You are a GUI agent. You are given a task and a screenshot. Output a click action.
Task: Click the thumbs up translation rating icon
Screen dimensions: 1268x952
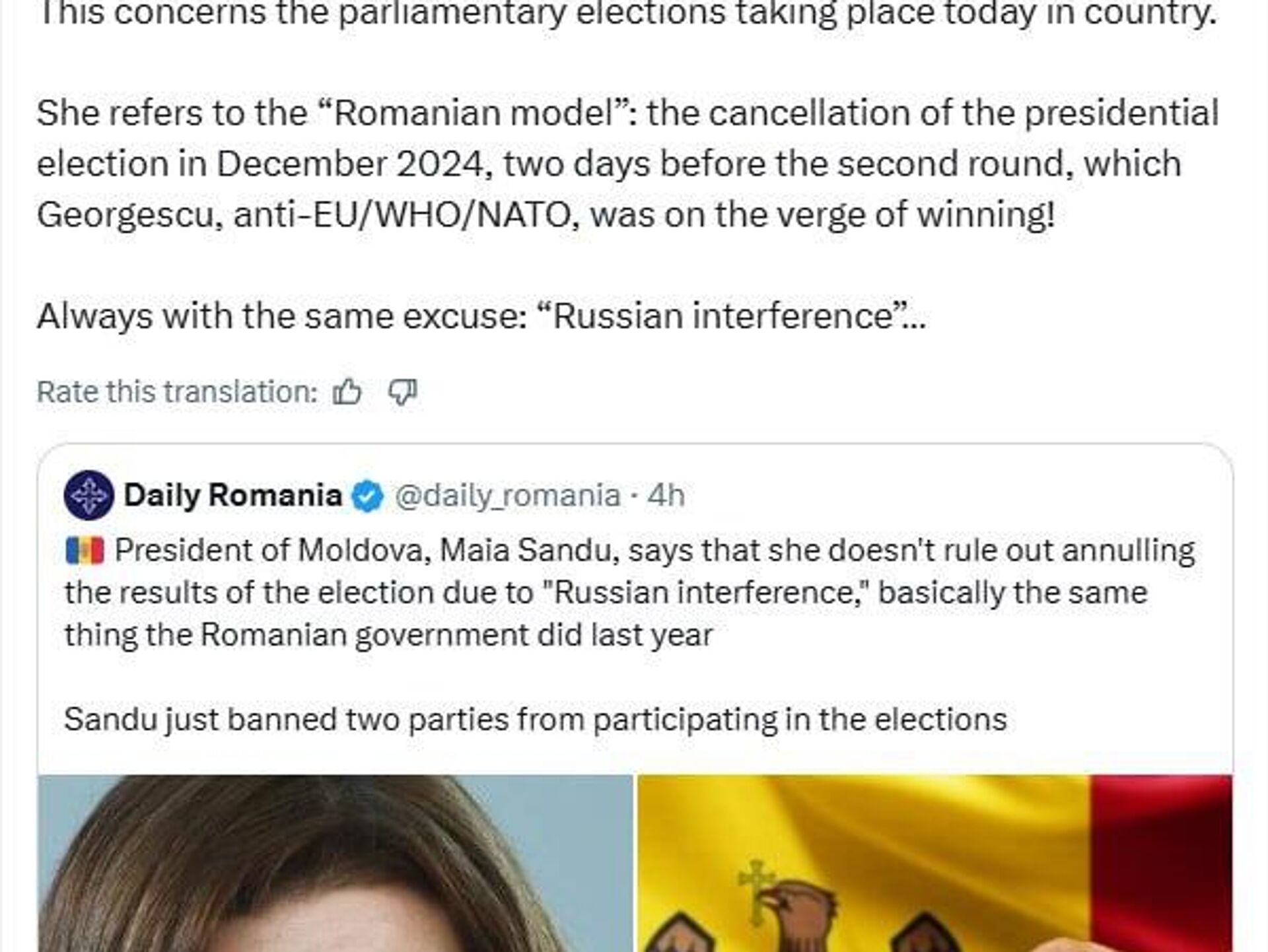coord(347,392)
